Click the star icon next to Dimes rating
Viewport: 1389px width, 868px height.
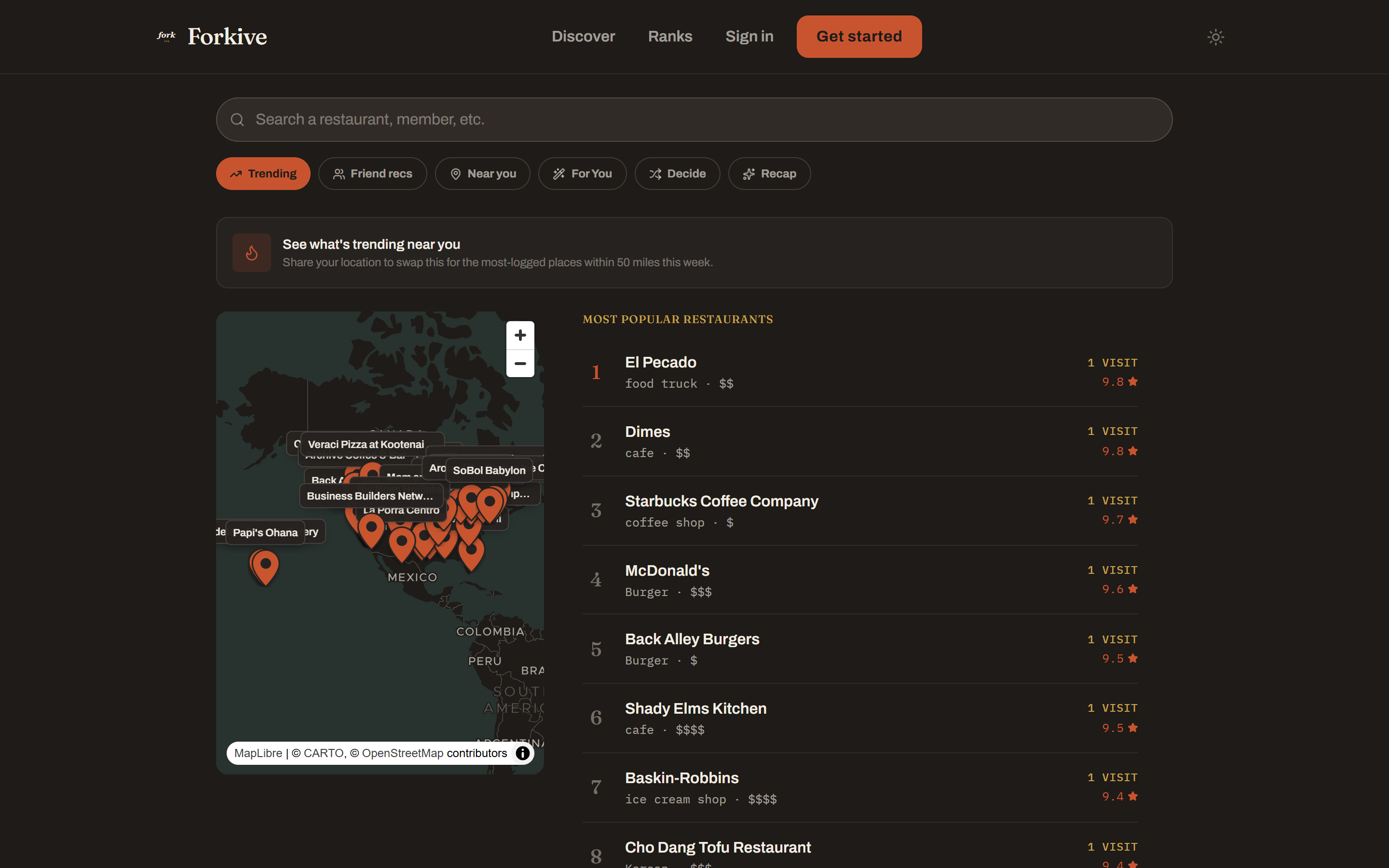coord(1132,451)
